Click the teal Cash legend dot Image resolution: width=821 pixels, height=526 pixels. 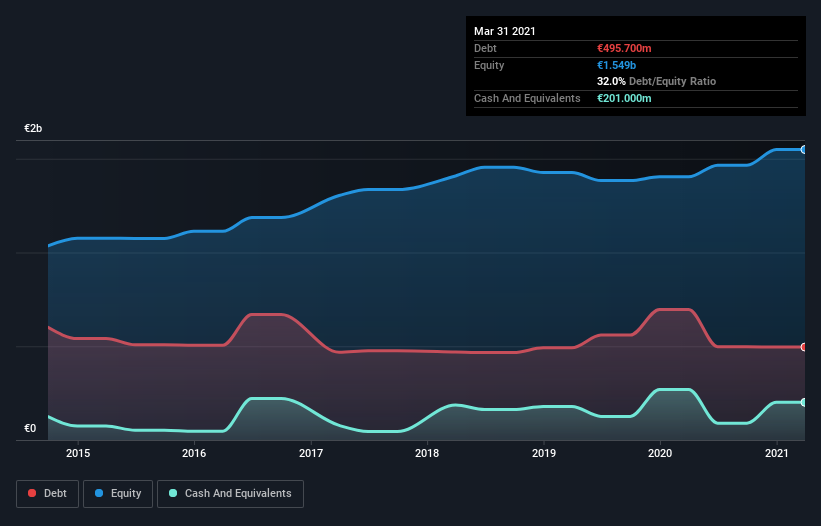[173, 493]
